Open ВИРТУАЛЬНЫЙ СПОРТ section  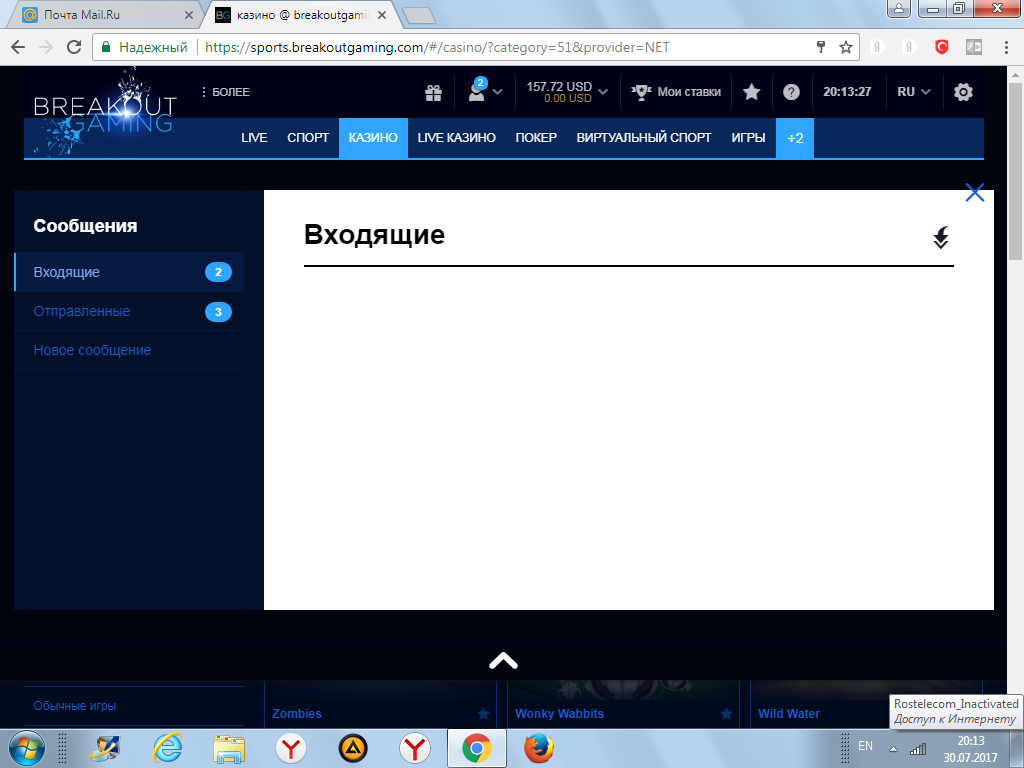643,138
